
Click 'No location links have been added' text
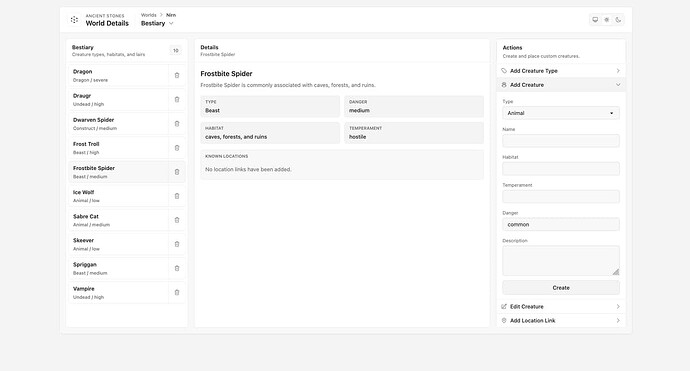(x=248, y=169)
